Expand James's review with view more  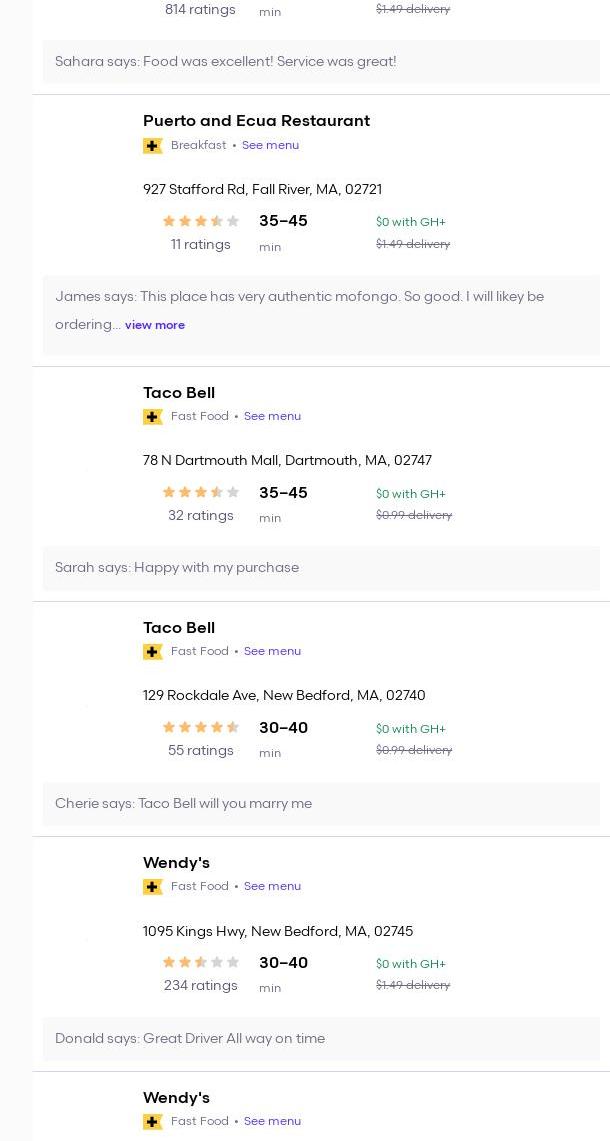[155, 325]
